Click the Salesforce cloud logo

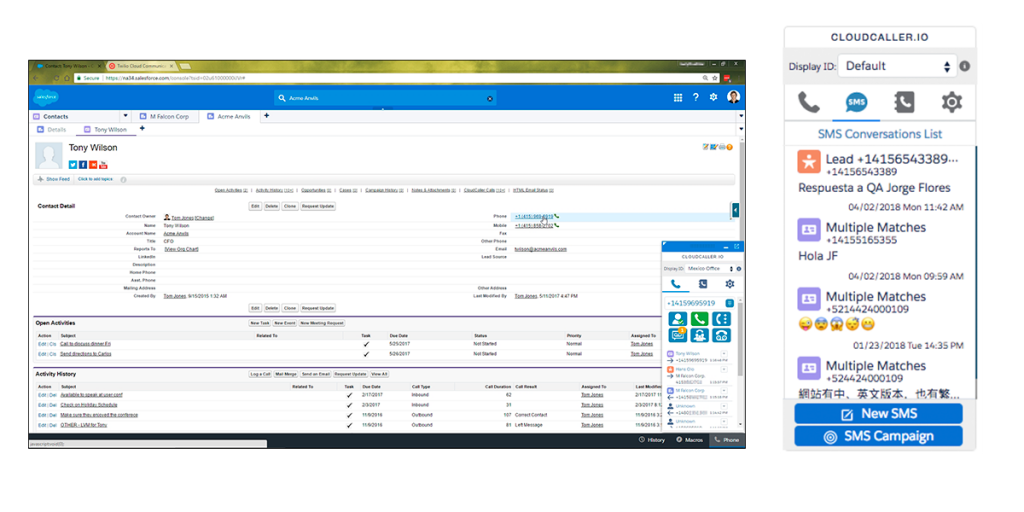click(x=46, y=97)
